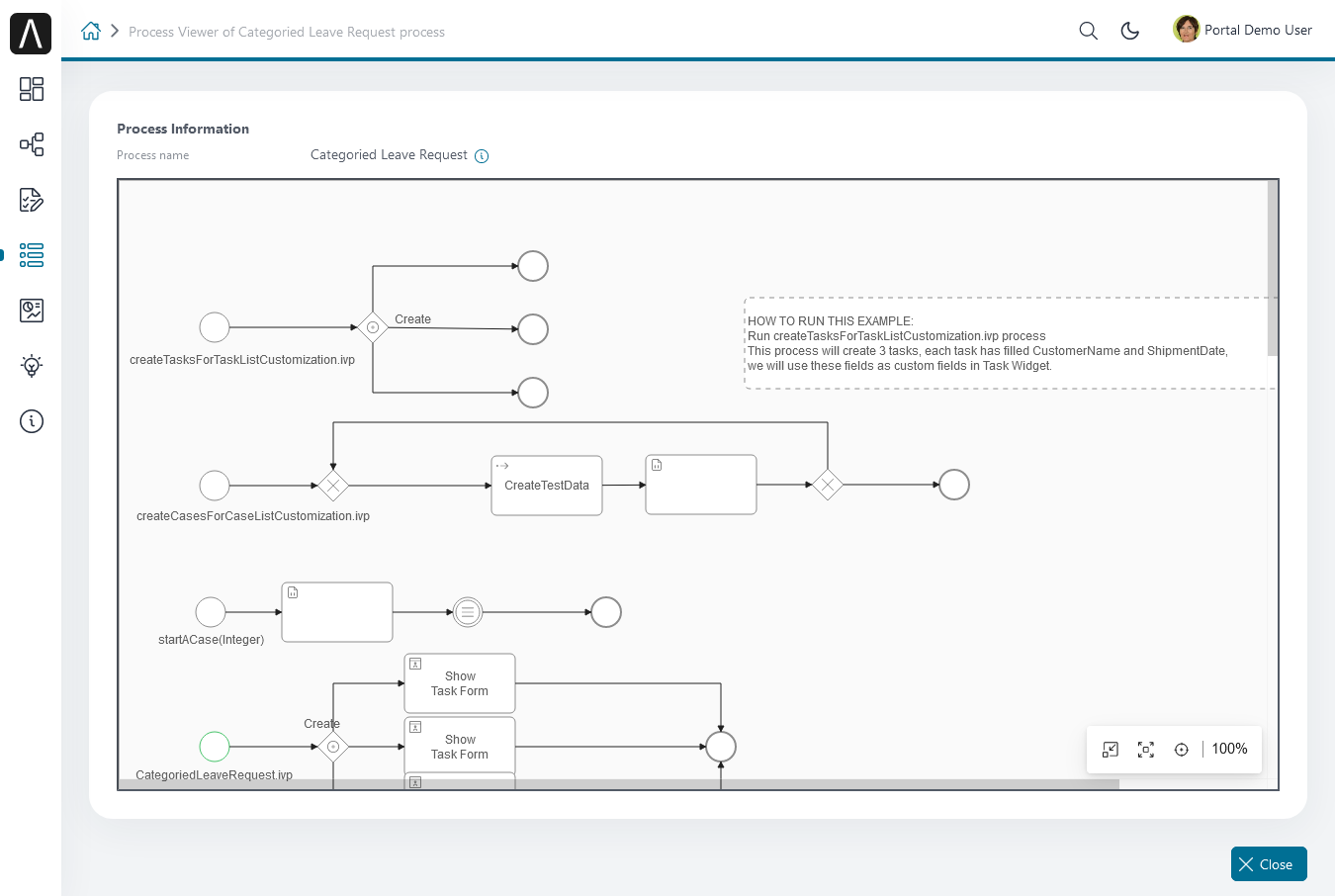Image resolution: width=1335 pixels, height=896 pixels.
Task: Open the info sidebar icon
Action: (x=32, y=421)
